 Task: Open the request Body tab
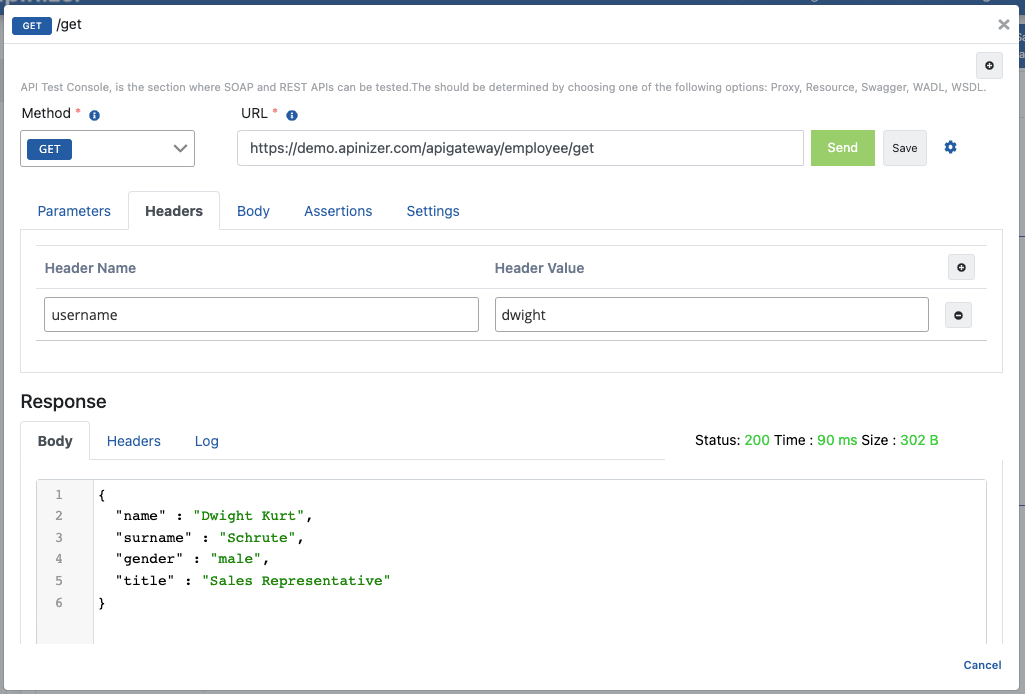(253, 211)
